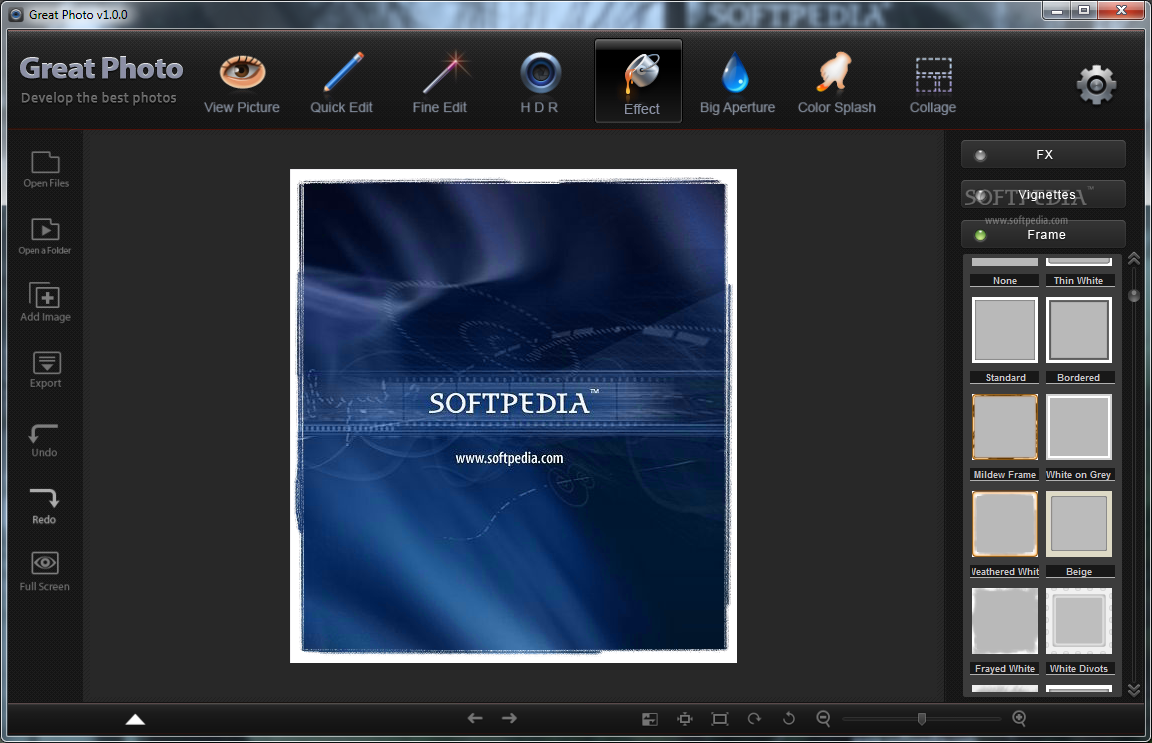The width and height of the screenshot is (1152, 743).
Task: Open the Big Aperture droplet tool
Action: pyautogui.click(x=737, y=83)
